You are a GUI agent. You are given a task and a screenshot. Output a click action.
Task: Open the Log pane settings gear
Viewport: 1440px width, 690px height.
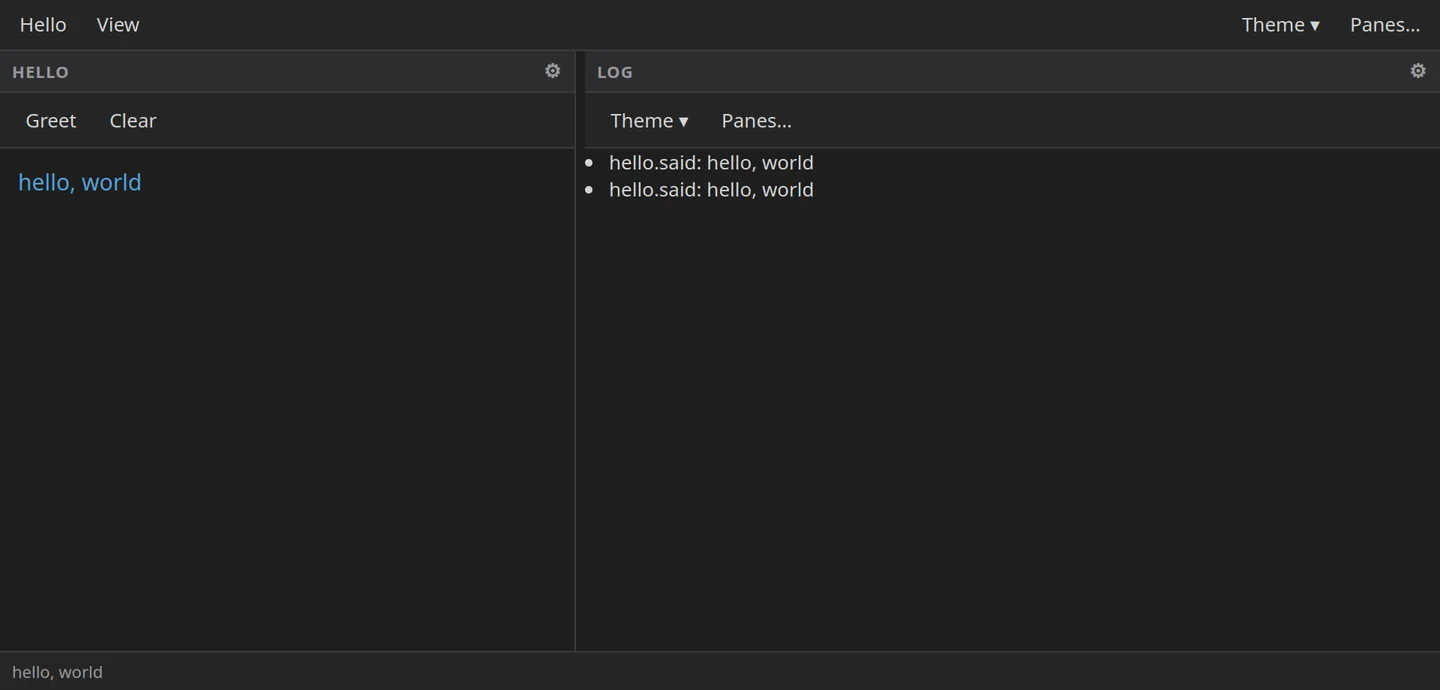click(1417, 71)
